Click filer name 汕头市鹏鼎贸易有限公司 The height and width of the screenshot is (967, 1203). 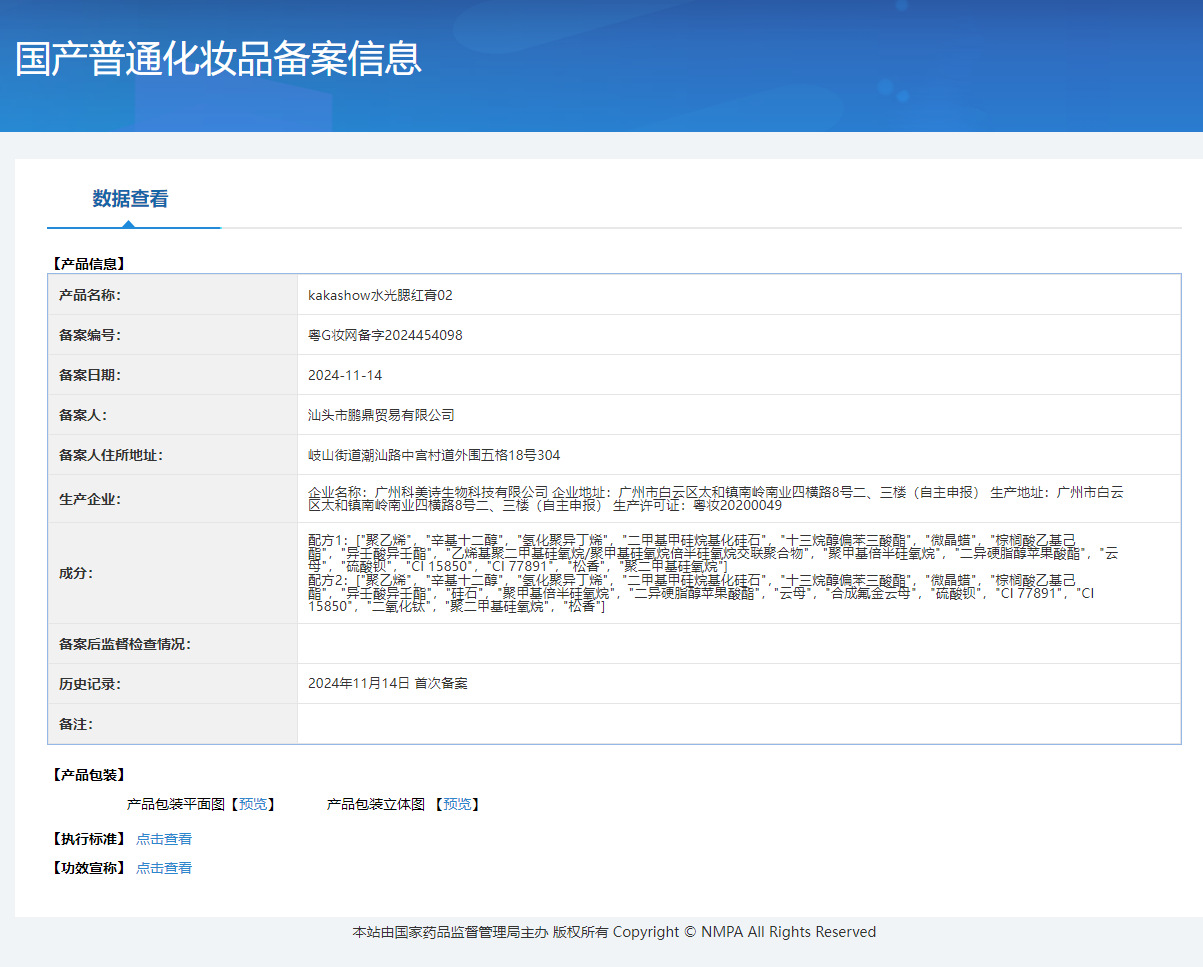pyautogui.click(x=381, y=415)
